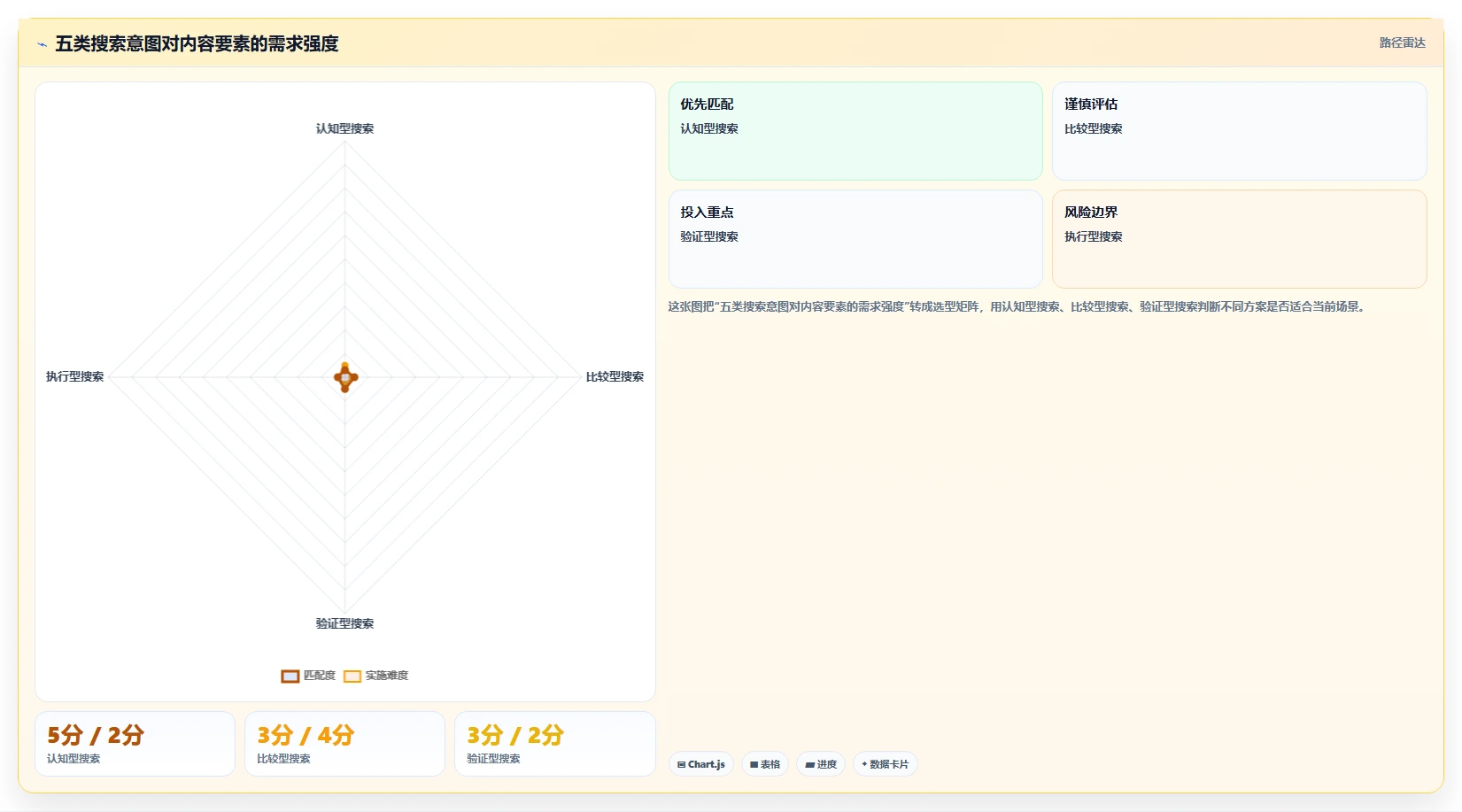The height and width of the screenshot is (812, 1462).
Task: Click the 数据卡片 tag chip
Action: point(886,764)
